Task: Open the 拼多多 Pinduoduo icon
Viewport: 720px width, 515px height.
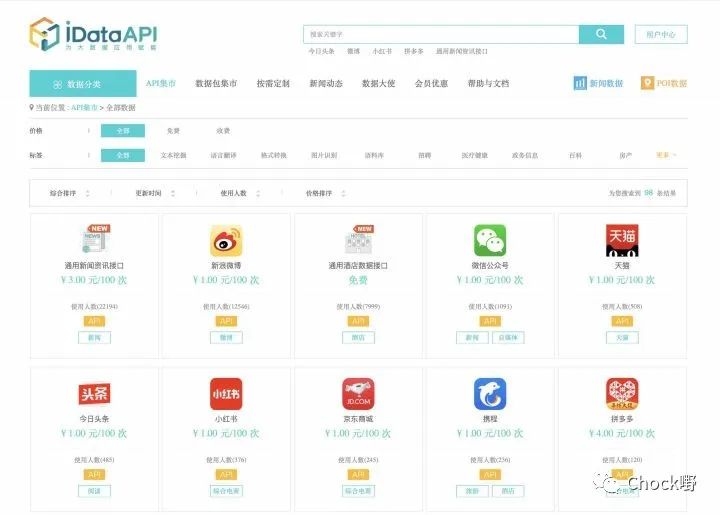Action: [622, 394]
